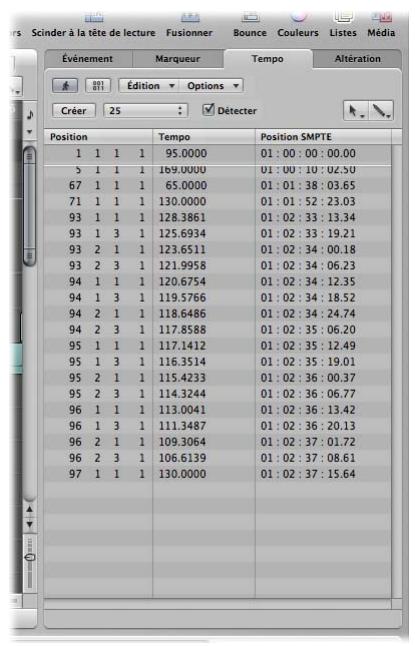The image size is (415, 646).
Task: Click the Fusionner toolbar button
Action: pyautogui.click(x=189, y=26)
